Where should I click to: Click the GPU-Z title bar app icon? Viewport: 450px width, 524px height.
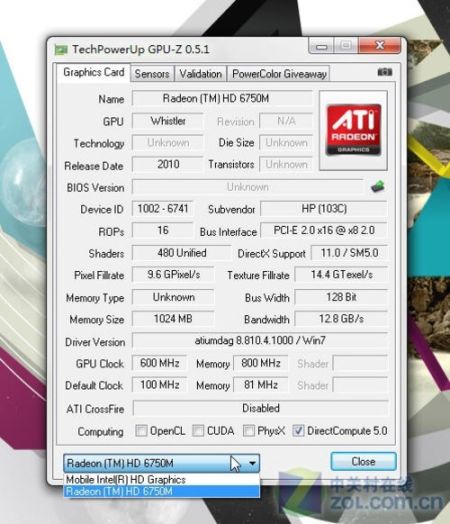point(61,50)
